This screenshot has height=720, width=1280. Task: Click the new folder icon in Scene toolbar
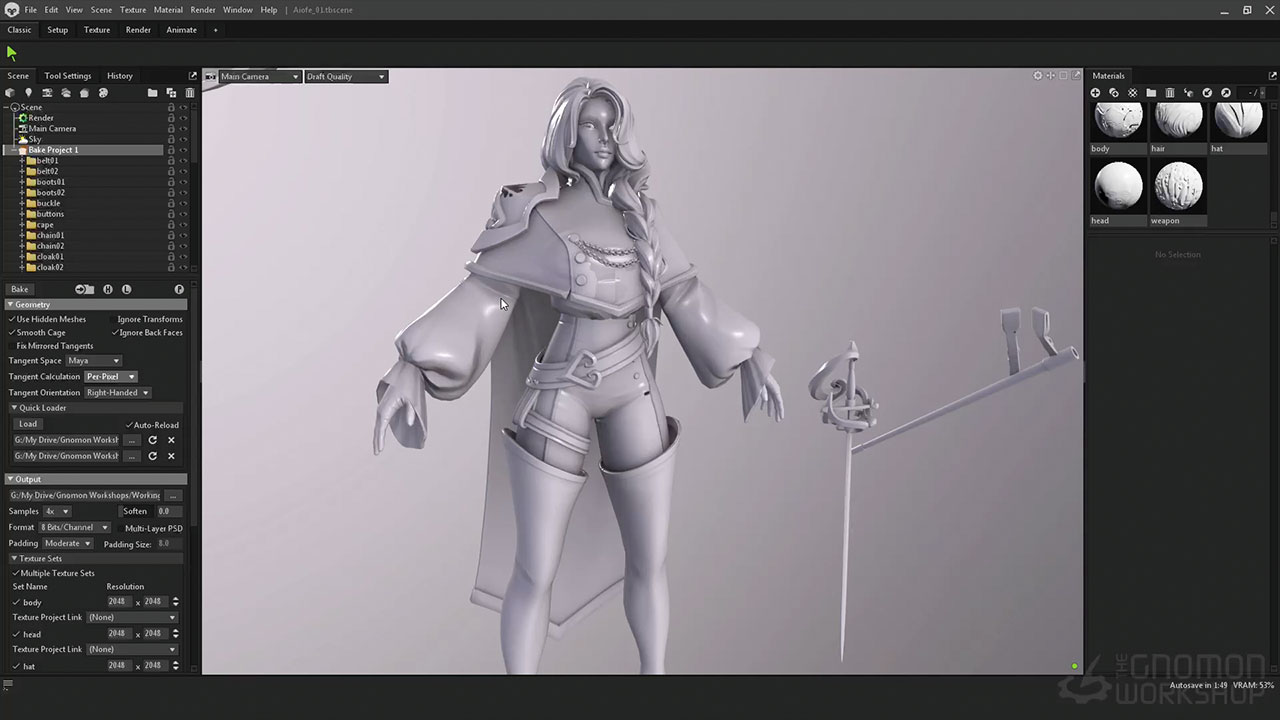pos(152,93)
